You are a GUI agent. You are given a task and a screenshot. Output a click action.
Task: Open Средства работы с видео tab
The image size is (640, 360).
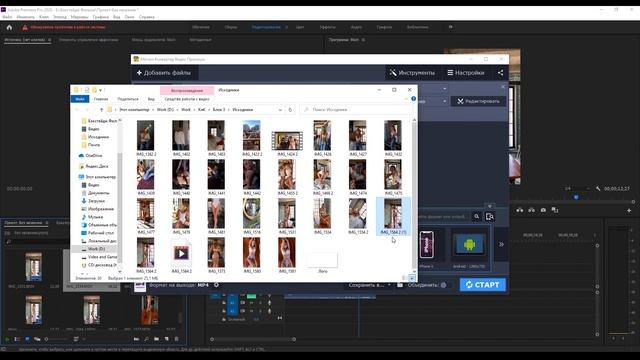click(x=187, y=99)
